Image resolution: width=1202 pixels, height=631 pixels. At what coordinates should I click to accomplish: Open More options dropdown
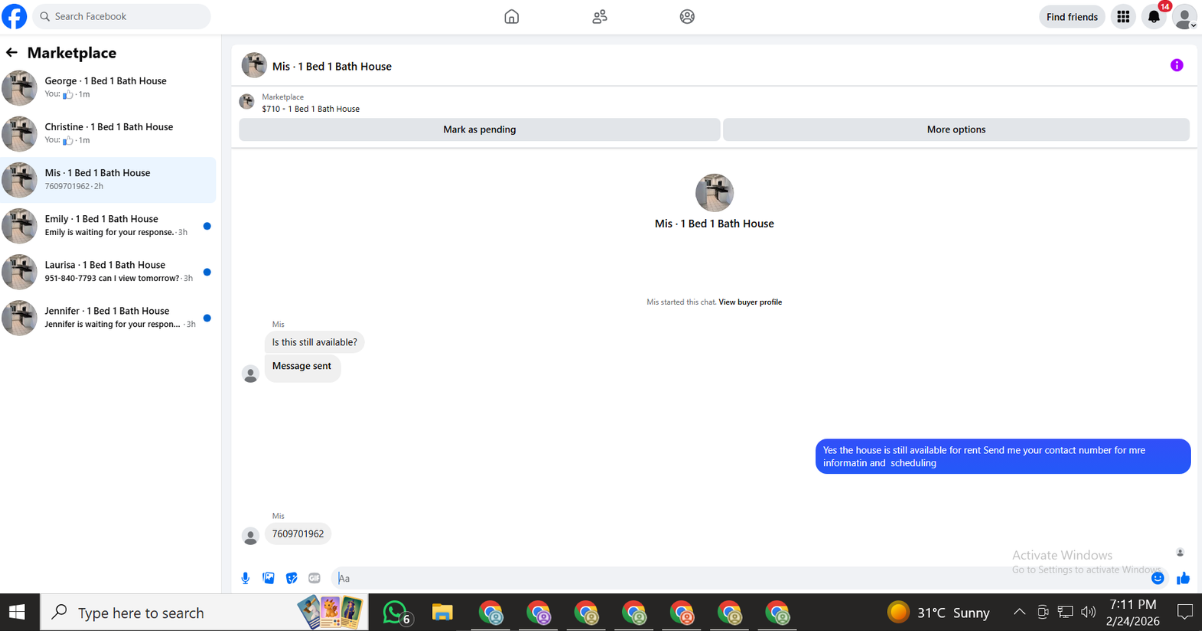tap(956, 129)
